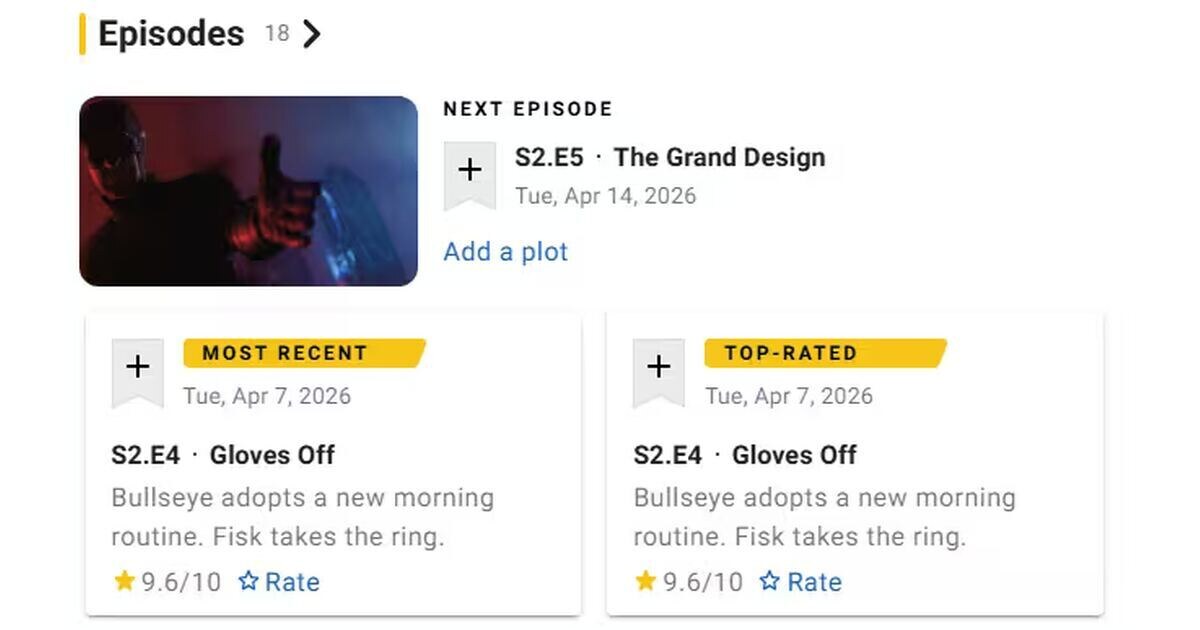Click the Add a plot link
Image resolution: width=1200 pixels, height=630 pixels.
[505, 252]
